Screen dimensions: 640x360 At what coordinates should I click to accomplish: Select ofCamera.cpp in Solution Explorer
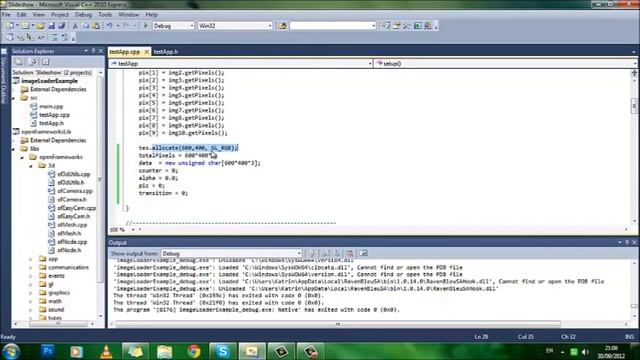pos(75,191)
